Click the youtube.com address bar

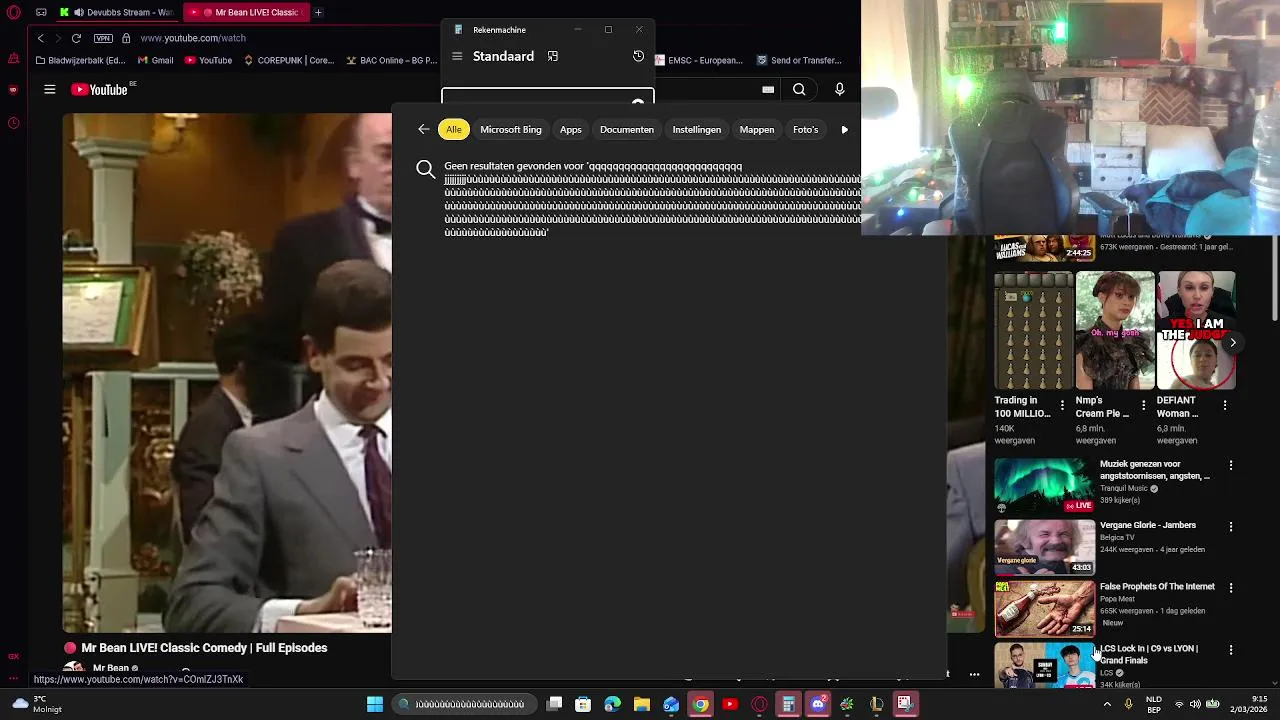[192, 38]
